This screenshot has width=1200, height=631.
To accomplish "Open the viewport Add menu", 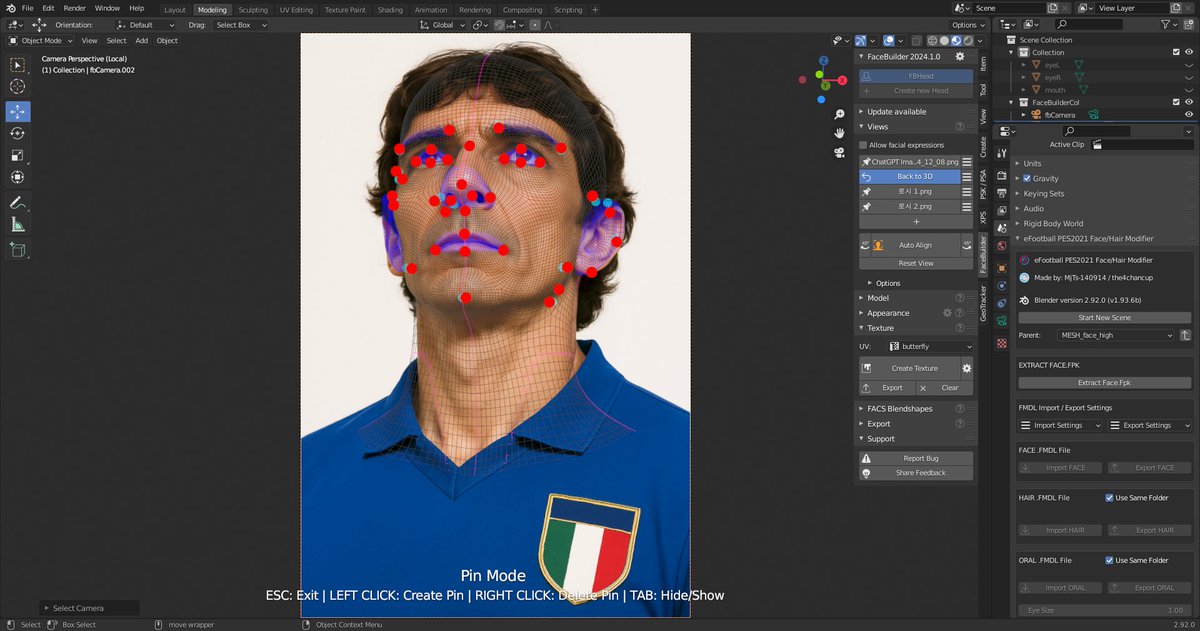I will pyautogui.click(x=142, y=41).
